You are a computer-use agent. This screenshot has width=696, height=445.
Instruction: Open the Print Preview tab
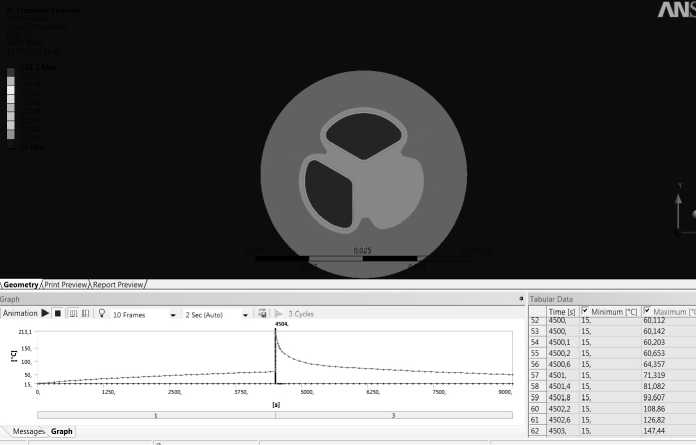coord(66,285)
